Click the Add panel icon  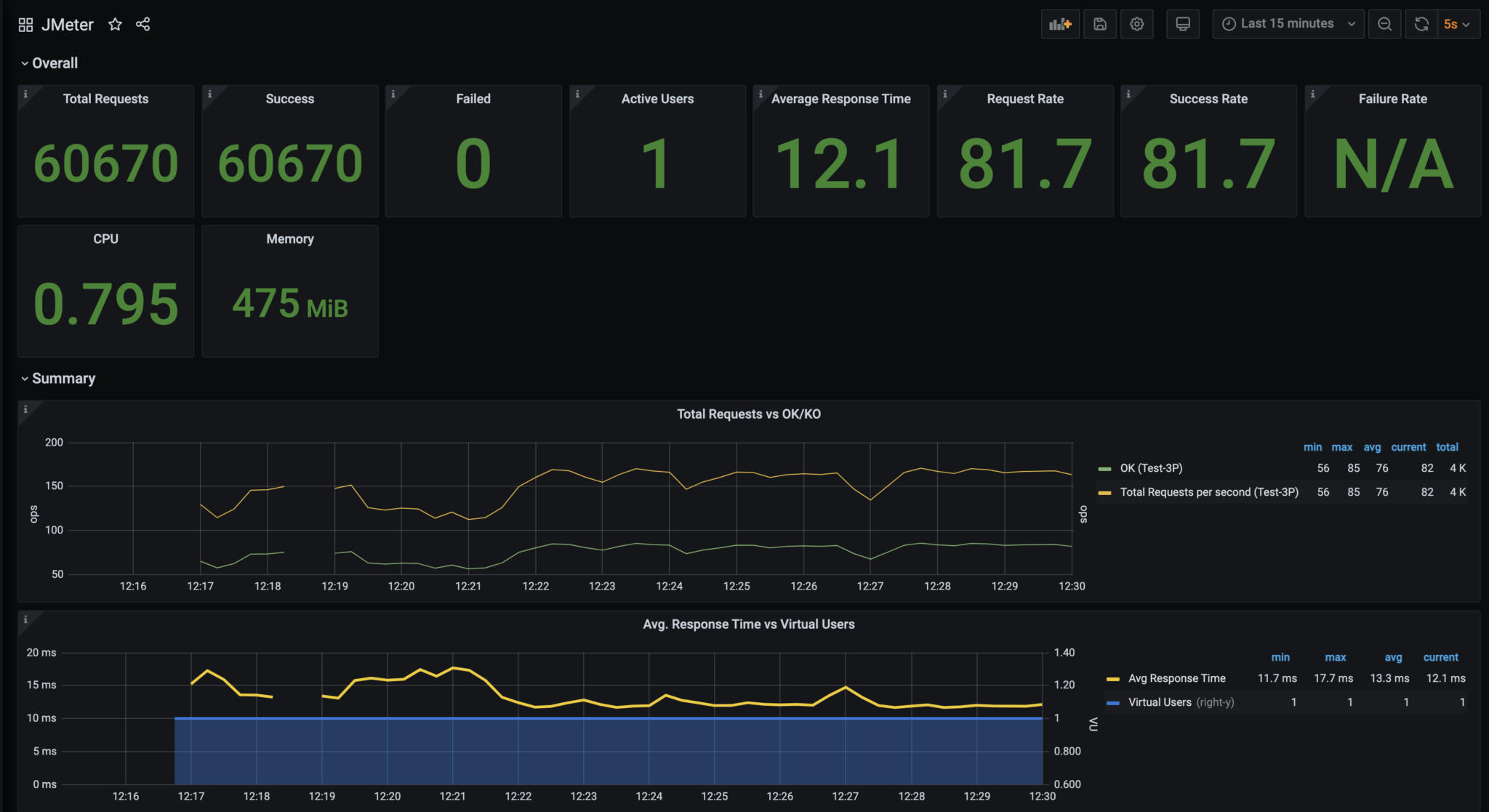pos(1060,24)
